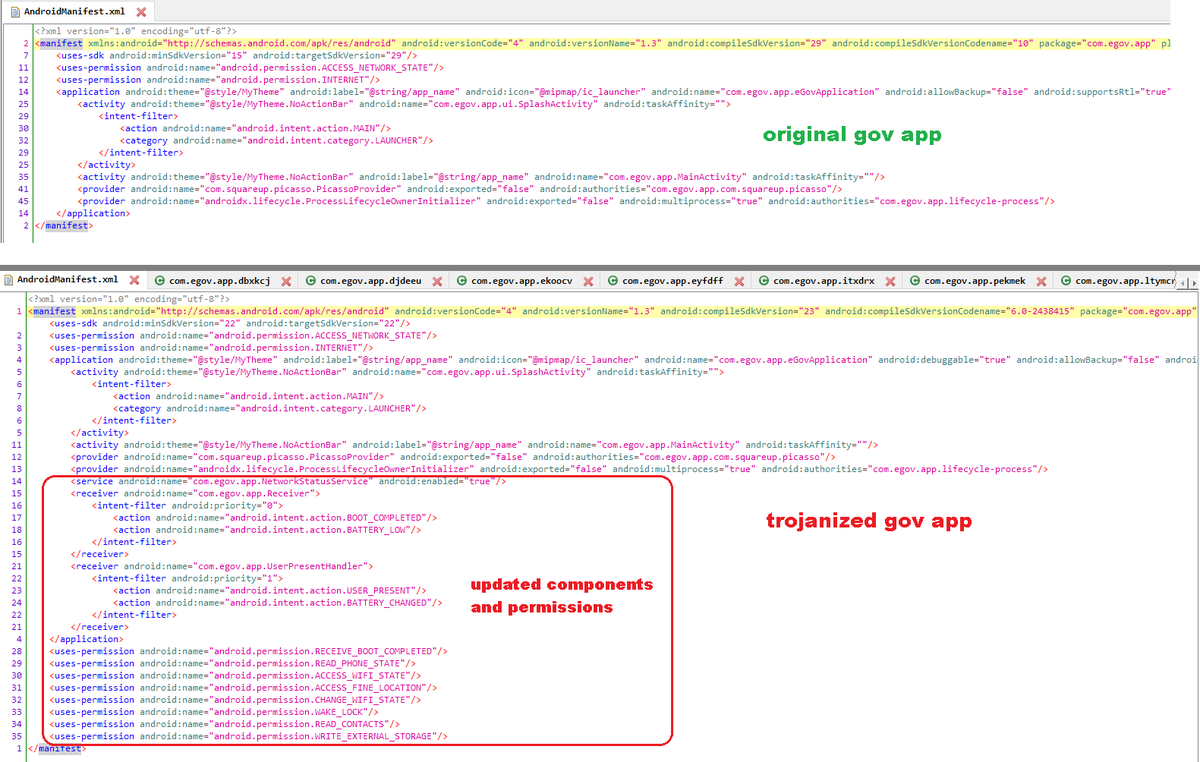Screen dimensions: 1200x762
Task: Open the com.egov.app.eyfdff tab
Action: [673, 281]
